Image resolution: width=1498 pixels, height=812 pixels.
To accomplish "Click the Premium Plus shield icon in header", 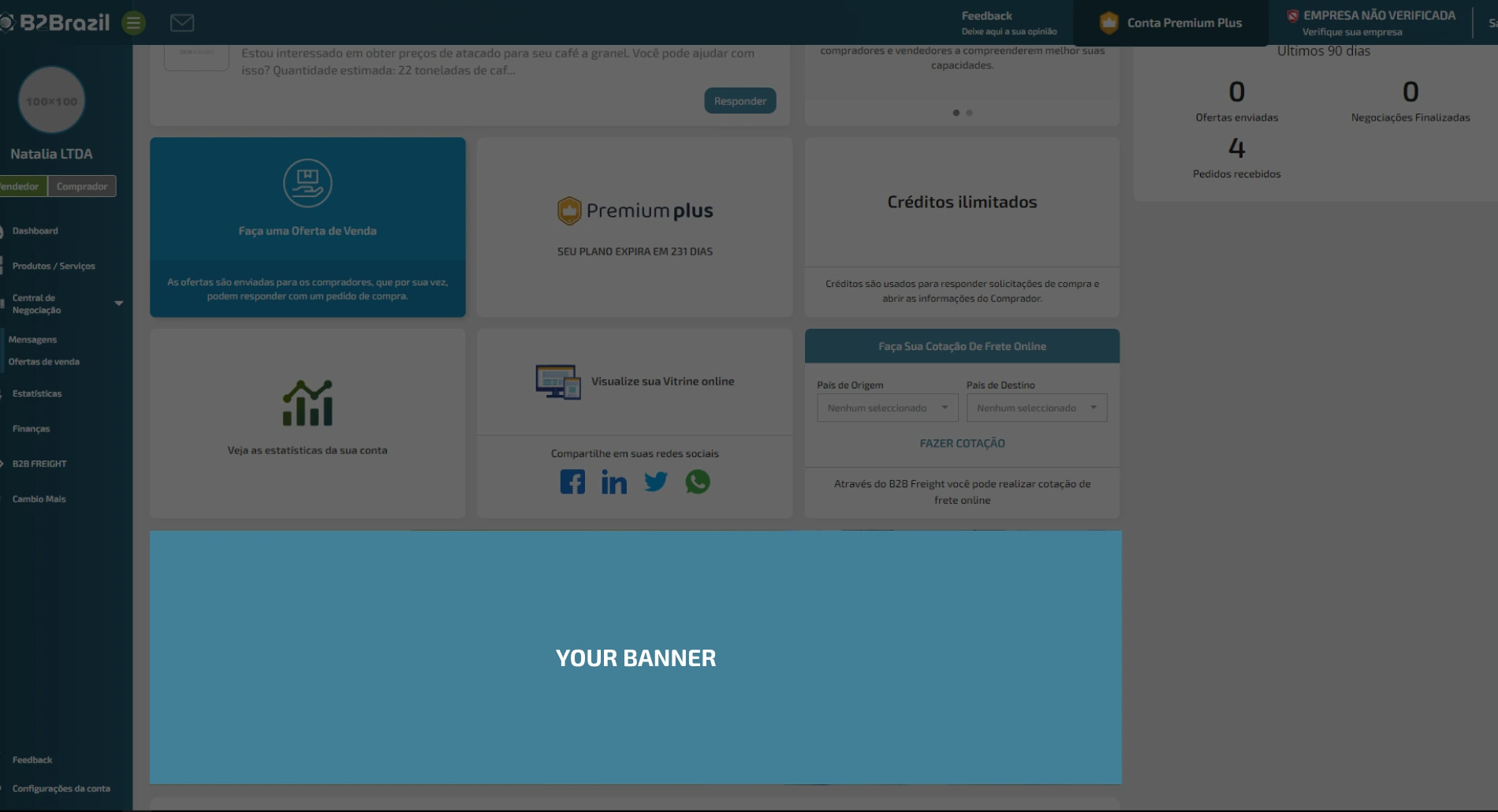I will coord(1109,23).
